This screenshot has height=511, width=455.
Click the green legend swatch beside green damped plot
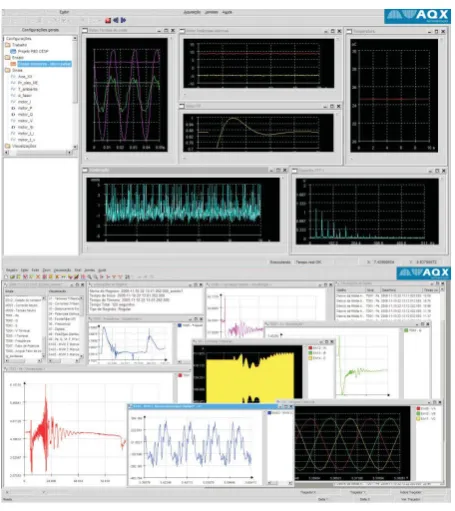pyautogui.click(x=406, y=330)
